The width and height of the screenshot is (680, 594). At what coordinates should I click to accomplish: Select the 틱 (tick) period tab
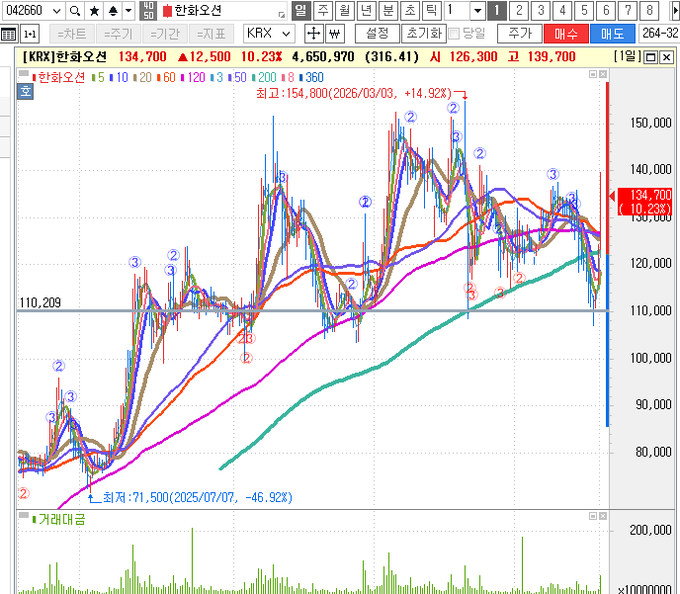tap(431, 10)
